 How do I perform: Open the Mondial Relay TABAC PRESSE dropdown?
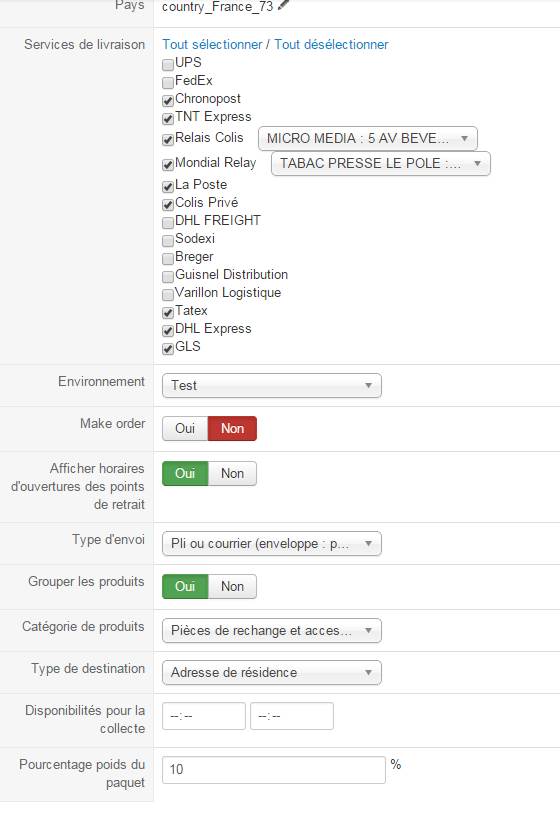pos(381,163)
